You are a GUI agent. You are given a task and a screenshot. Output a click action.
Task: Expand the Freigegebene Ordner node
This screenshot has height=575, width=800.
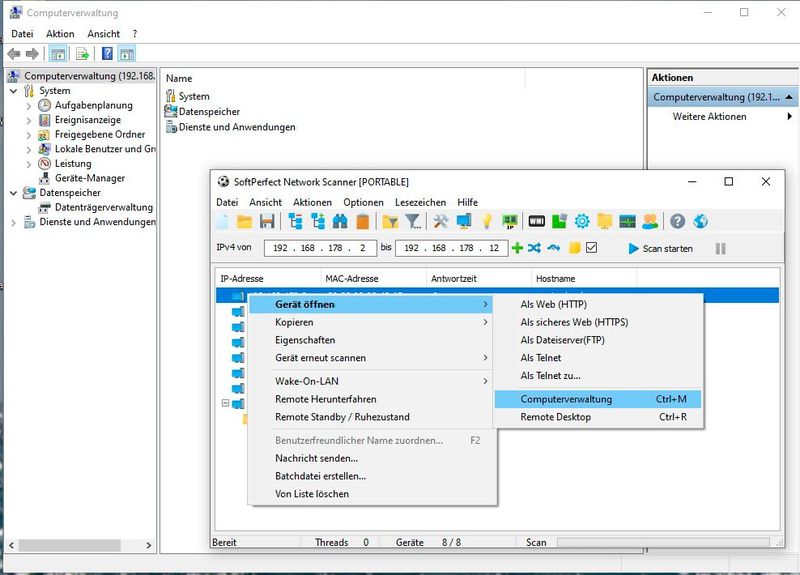29,135
